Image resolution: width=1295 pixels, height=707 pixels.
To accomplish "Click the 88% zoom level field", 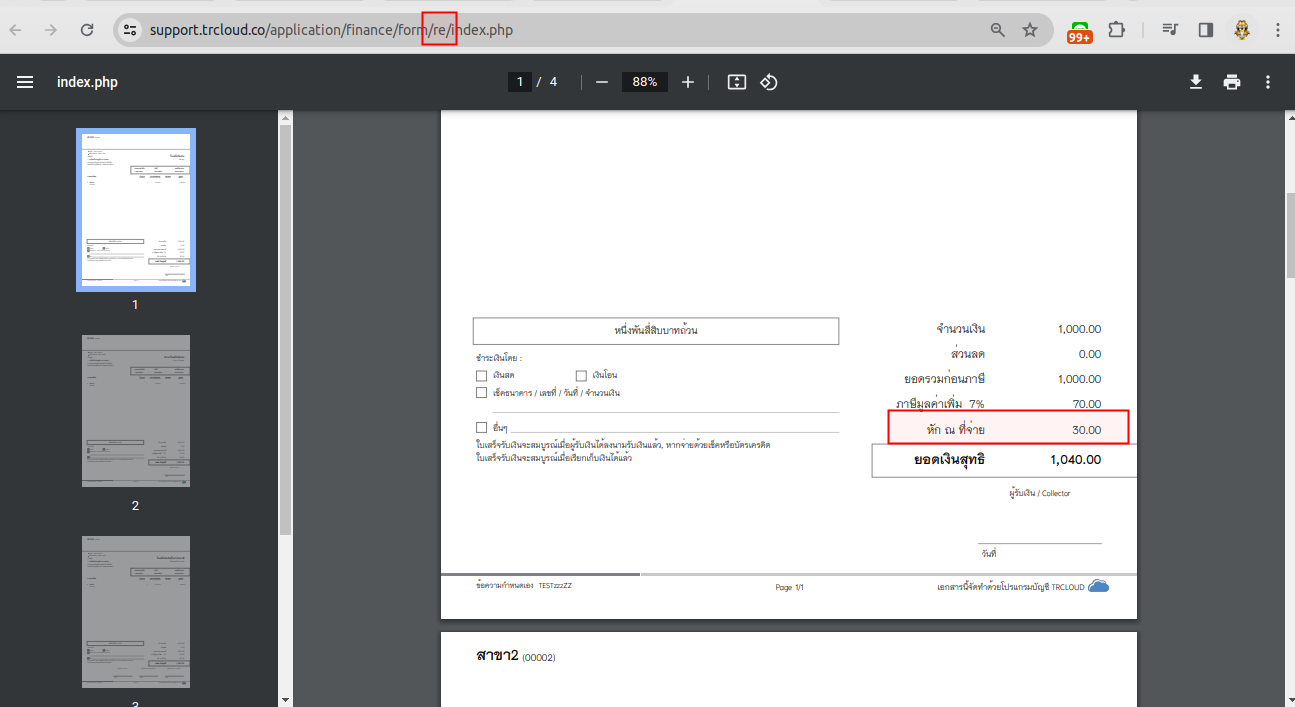I will pos(644,82).
